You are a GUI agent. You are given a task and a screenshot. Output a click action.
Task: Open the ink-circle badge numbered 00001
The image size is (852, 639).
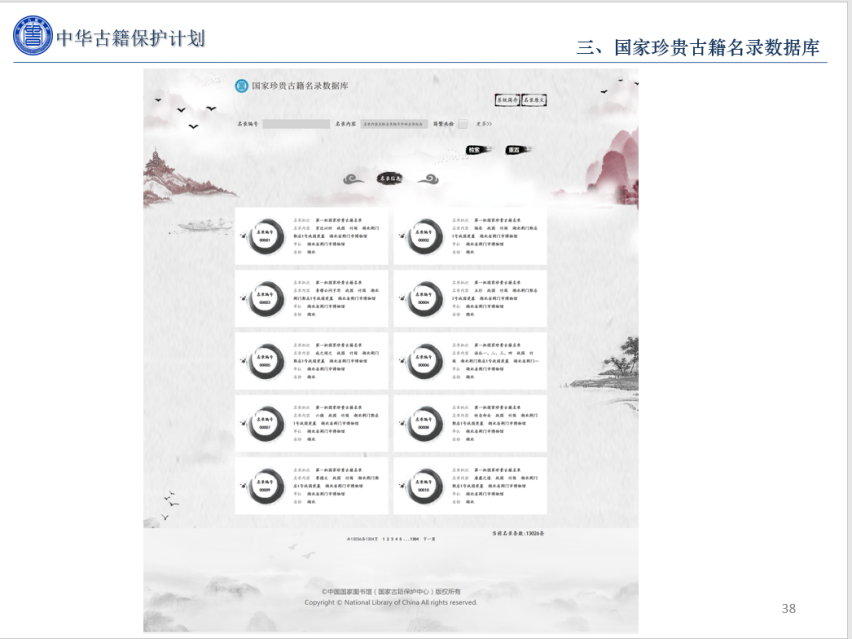tap(265, 236)
